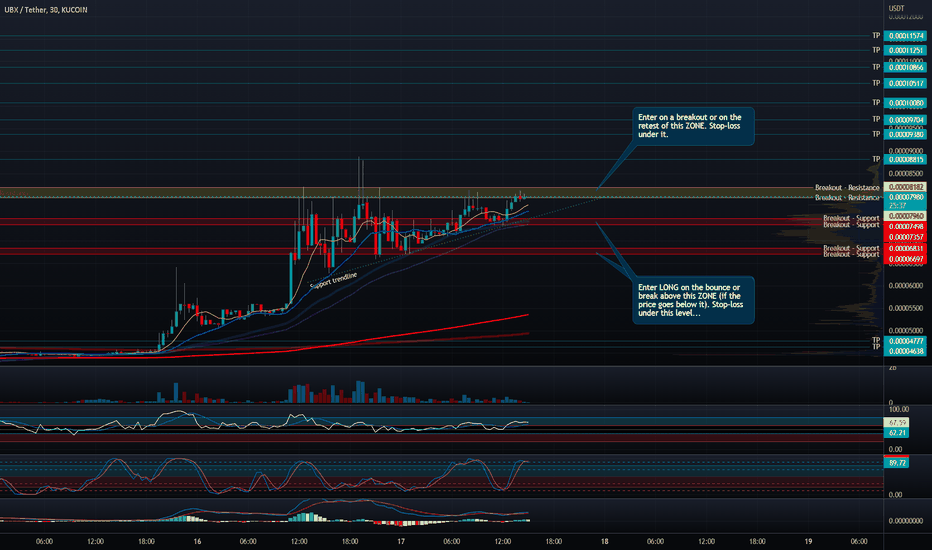Click the current price label 0.00007980

[x=905, y=197]
